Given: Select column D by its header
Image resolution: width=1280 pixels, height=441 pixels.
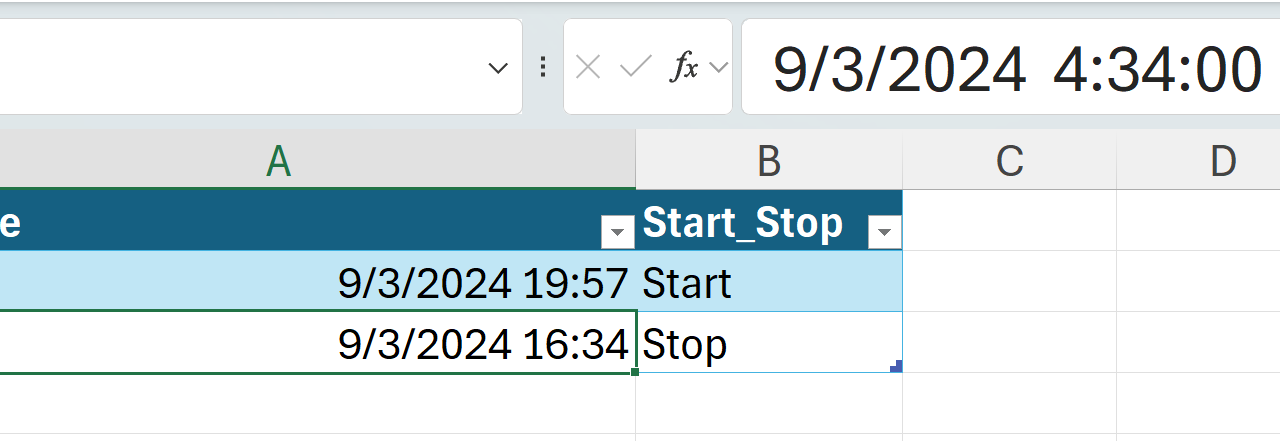Looking at the screenshot, I should [1222, 161].
